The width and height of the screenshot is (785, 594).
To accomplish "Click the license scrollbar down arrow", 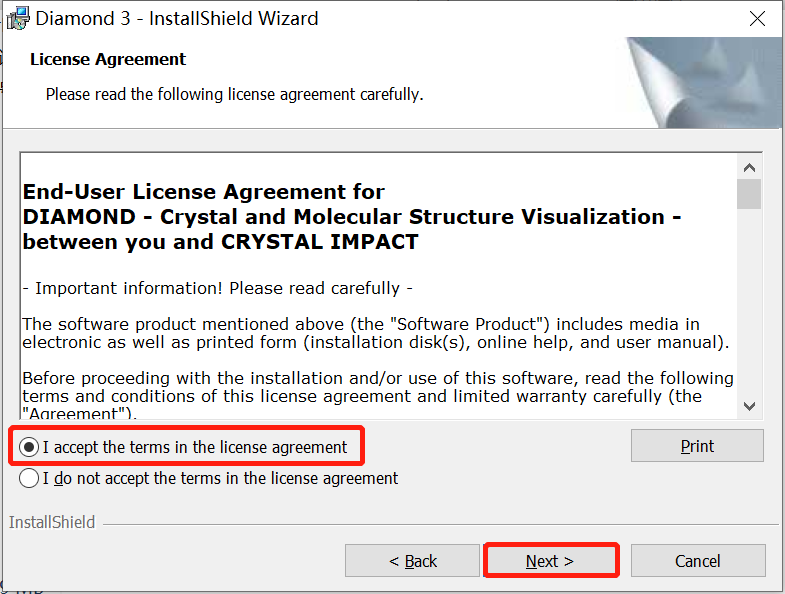I will click(x=749, y=406).
